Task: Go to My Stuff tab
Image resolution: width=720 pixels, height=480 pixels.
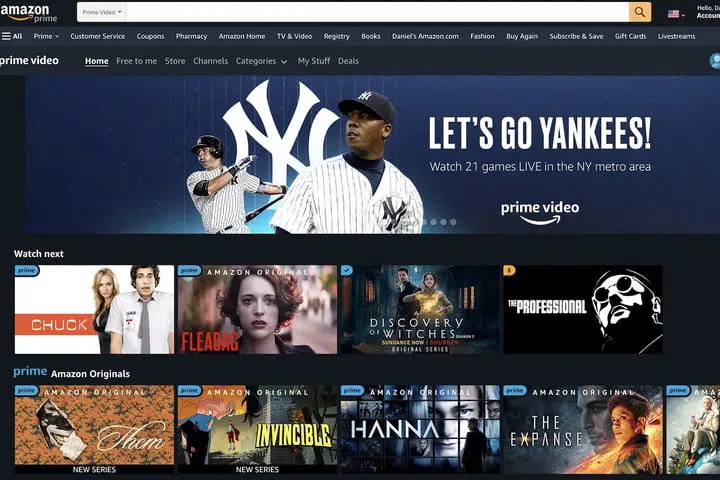Action: click(x=314, y=61)
